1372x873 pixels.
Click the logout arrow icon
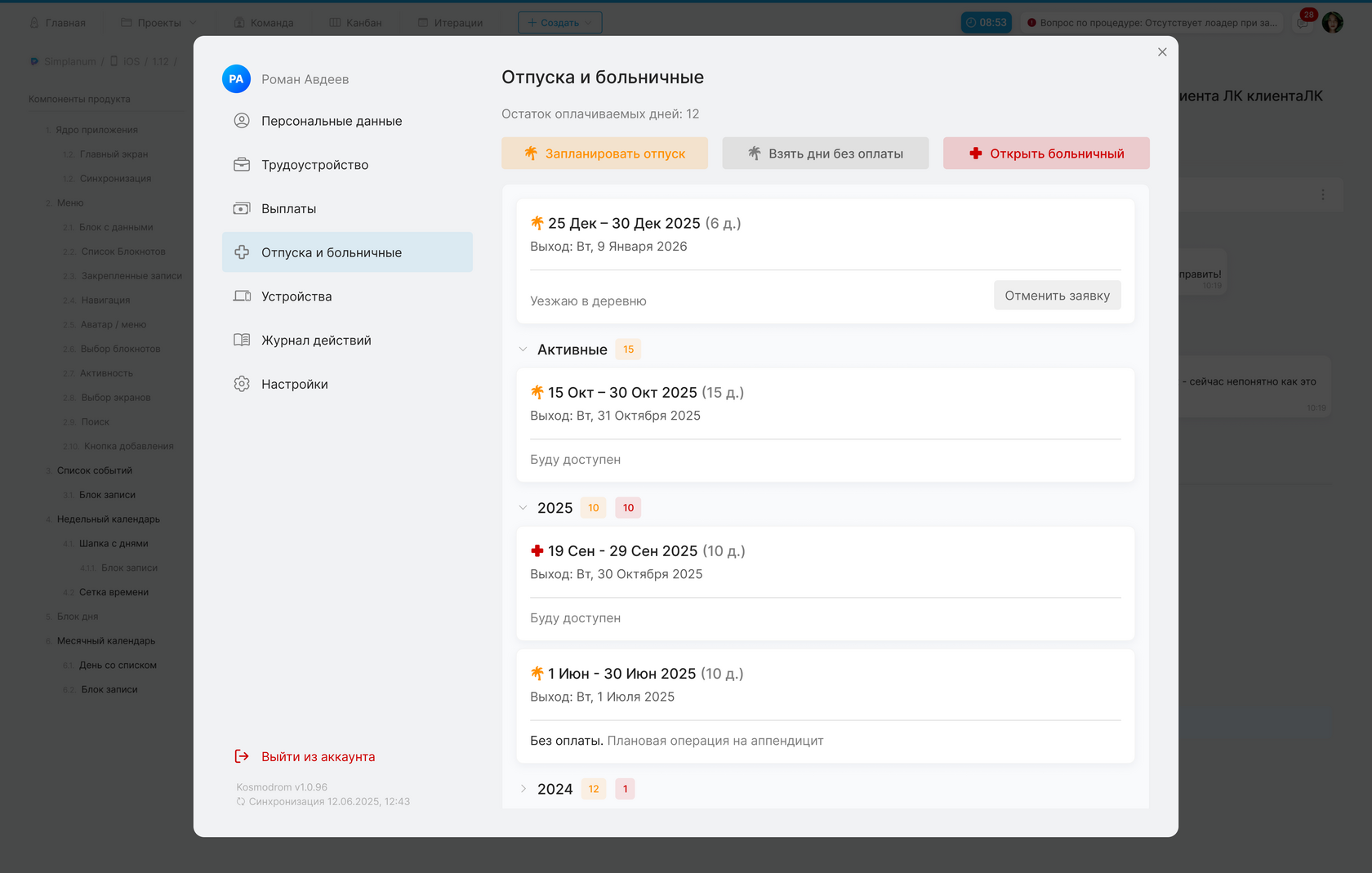pos(242,756)
